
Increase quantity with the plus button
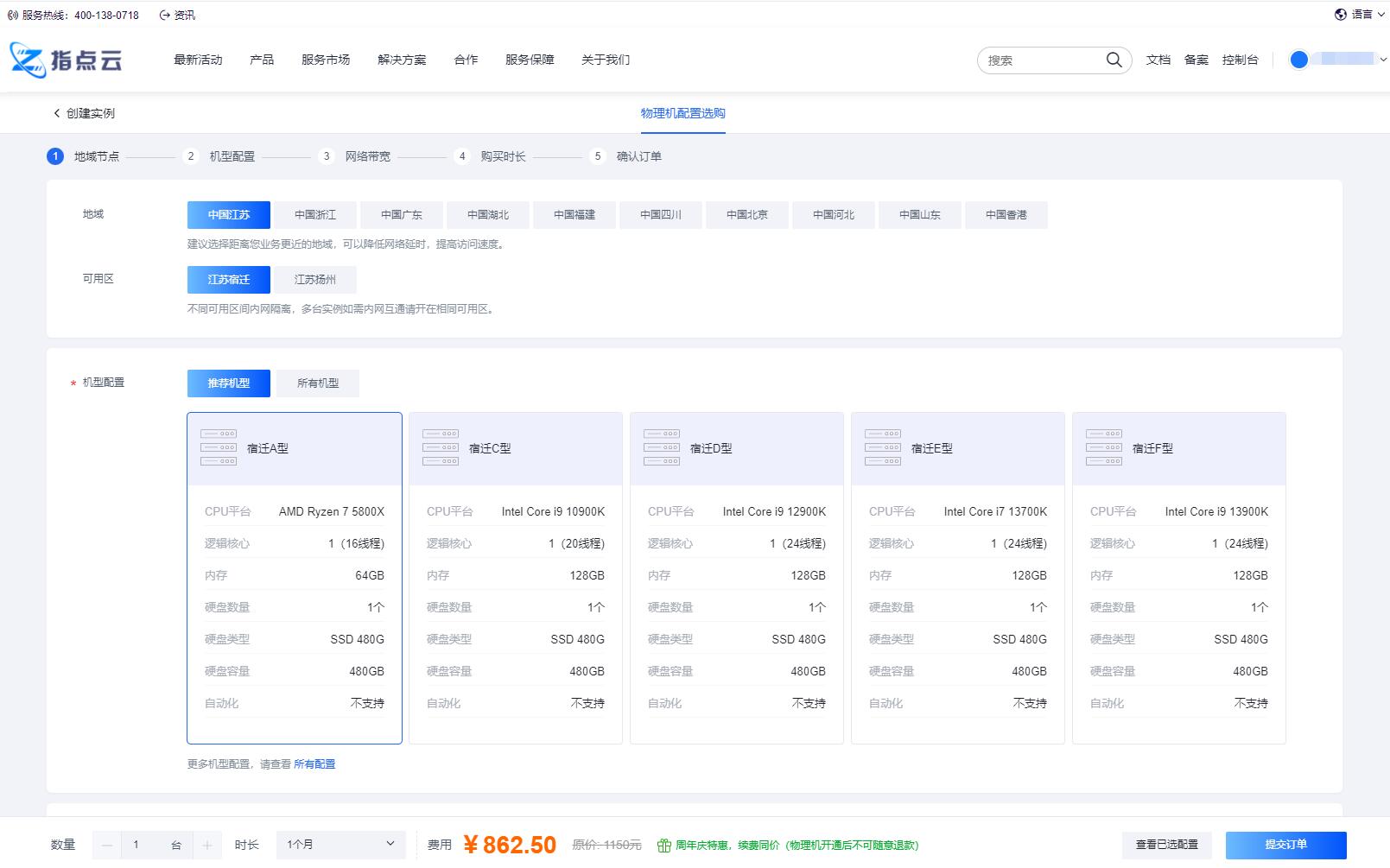207,845
